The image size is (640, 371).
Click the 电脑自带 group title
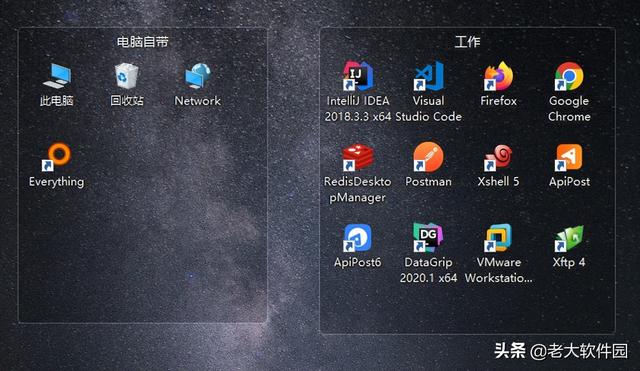142,42
